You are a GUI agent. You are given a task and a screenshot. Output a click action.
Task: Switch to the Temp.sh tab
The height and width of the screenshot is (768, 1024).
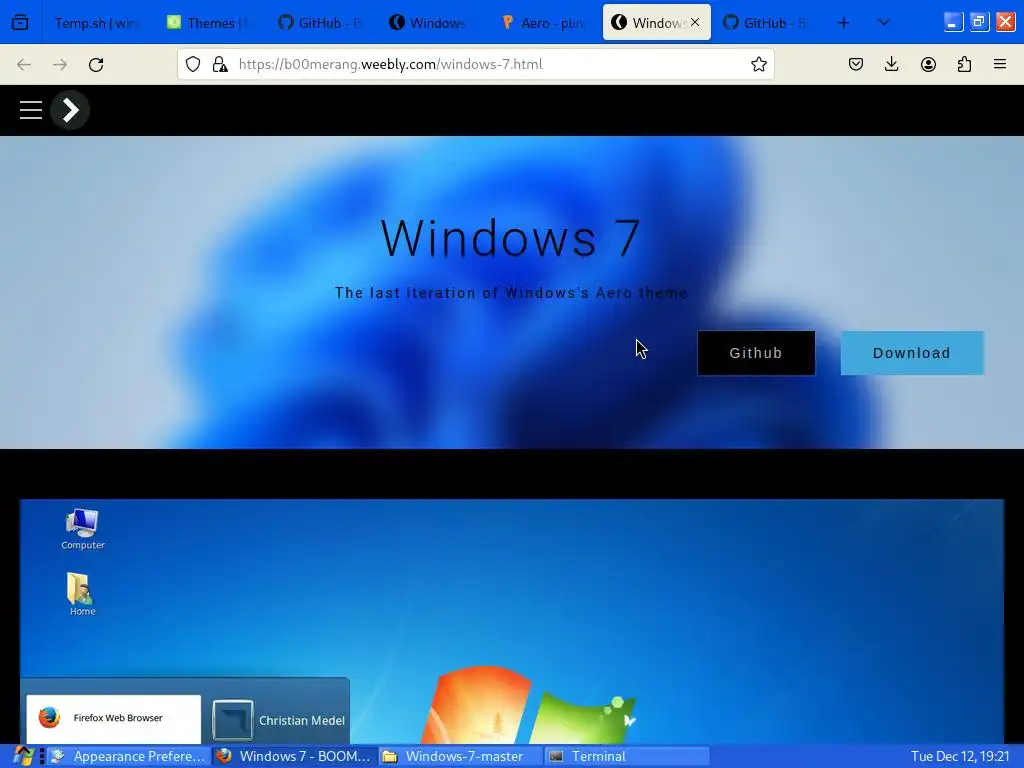click(x=97, y=23)
